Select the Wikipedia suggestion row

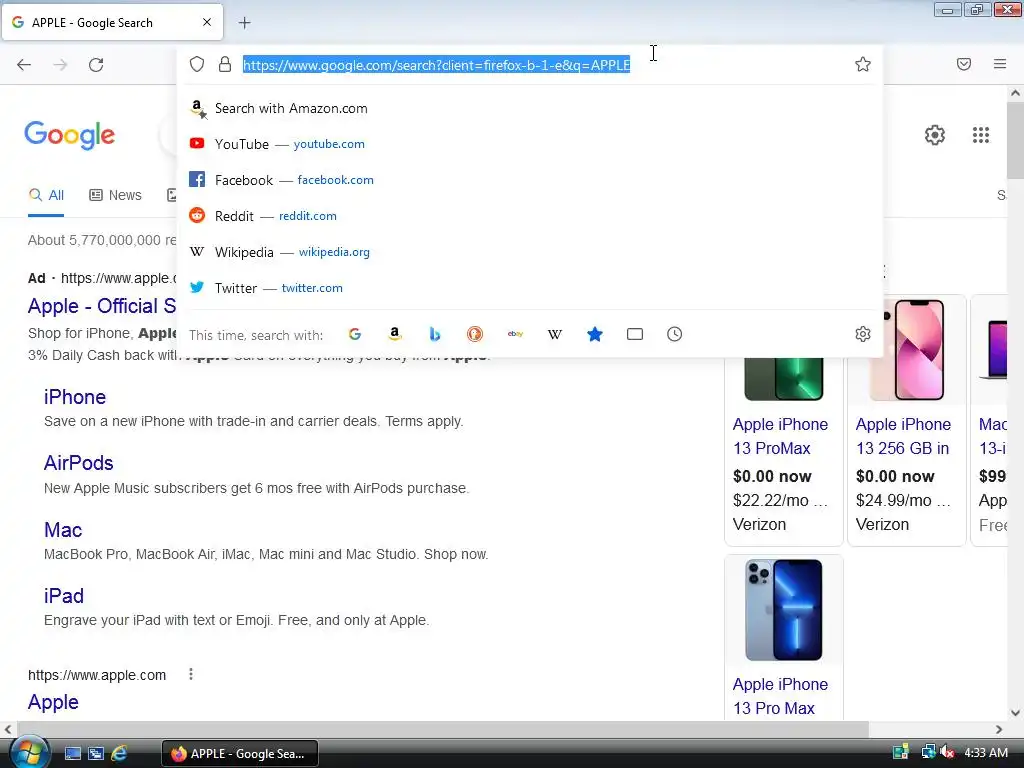532,251
